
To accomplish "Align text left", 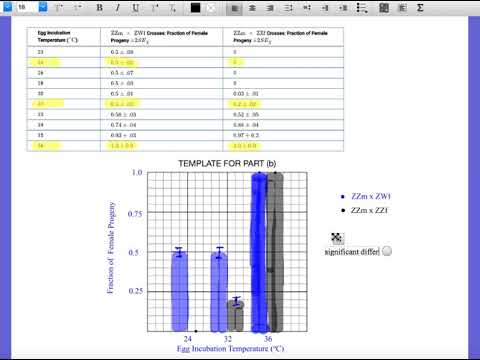I will pyautogui.click(x=234, y=8).
